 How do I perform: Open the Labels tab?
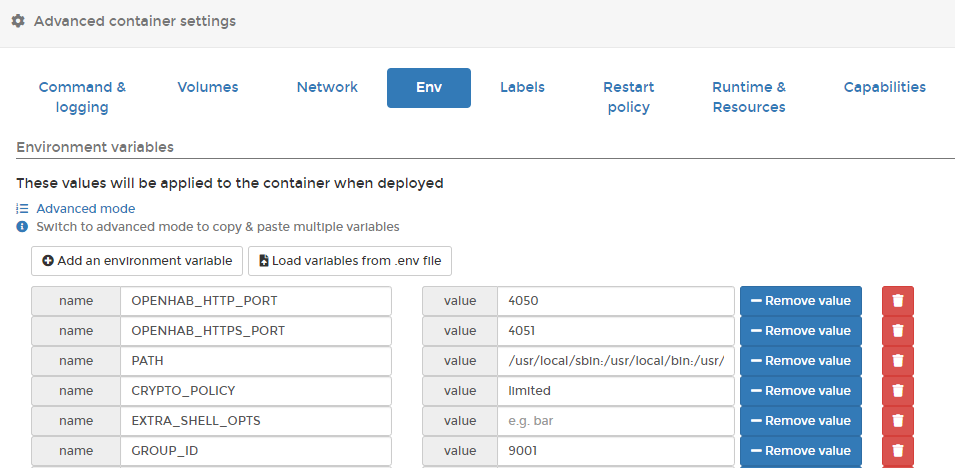[523, 87]
